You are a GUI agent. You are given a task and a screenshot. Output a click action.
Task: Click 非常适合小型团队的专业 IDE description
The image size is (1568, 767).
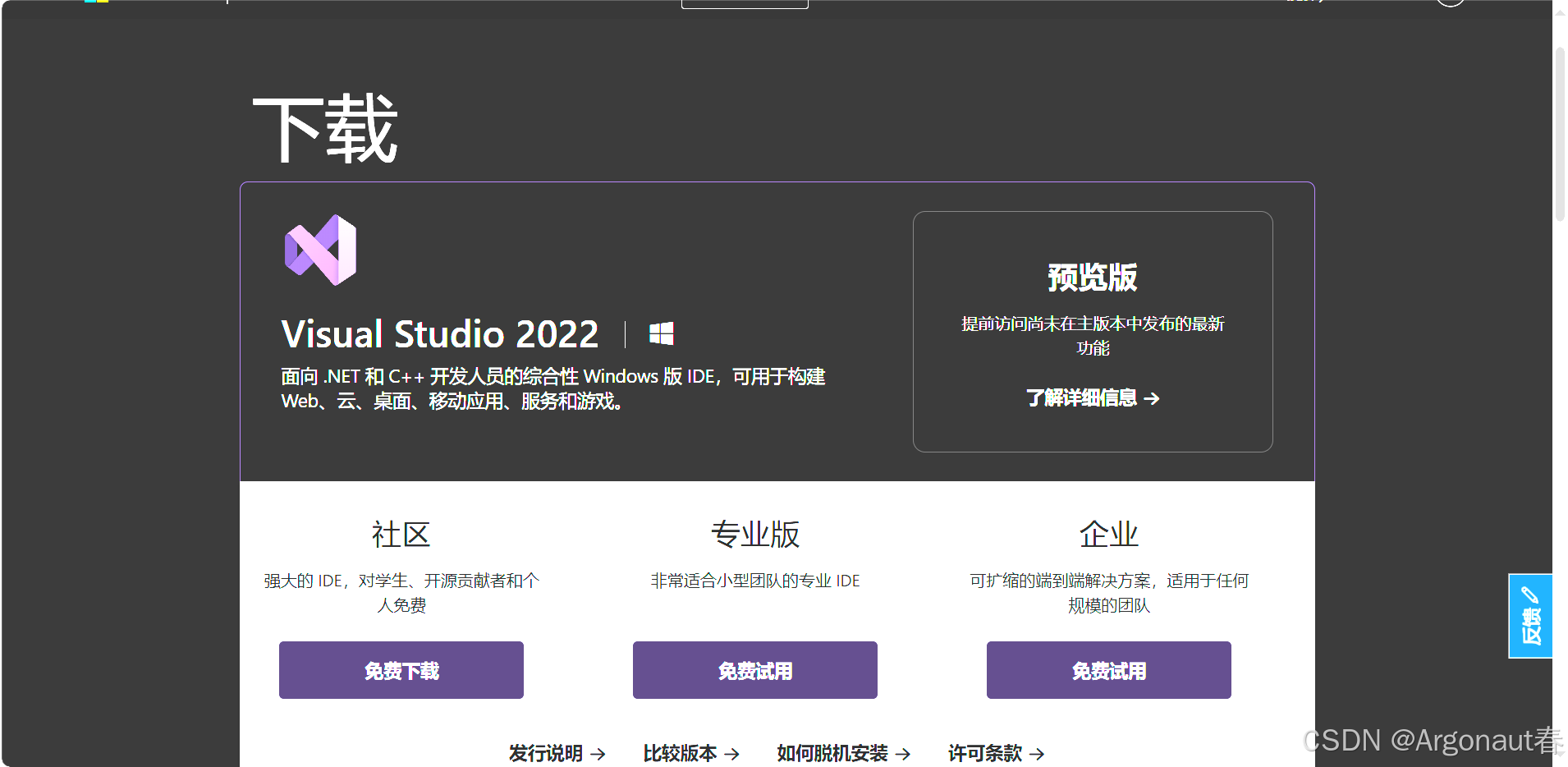pyautogui.click(x=755, y=581)
